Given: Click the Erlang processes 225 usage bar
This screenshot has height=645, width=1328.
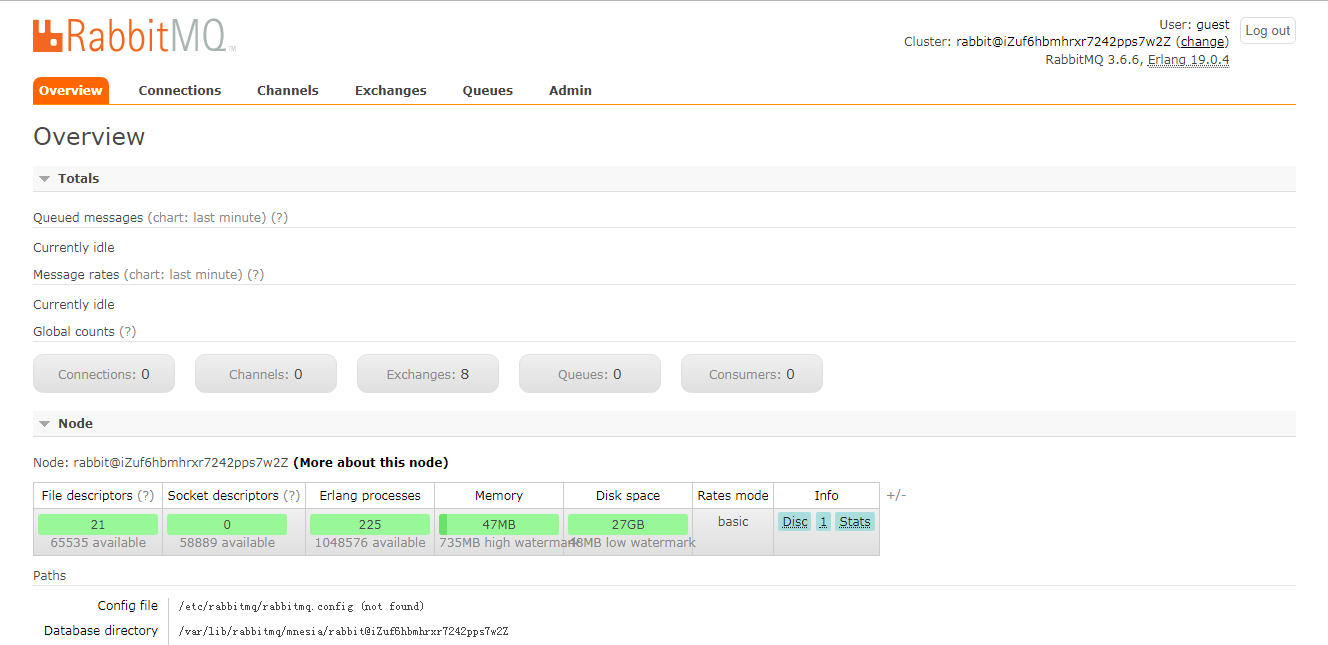Looking at the screenshot, I should point(370,524).
